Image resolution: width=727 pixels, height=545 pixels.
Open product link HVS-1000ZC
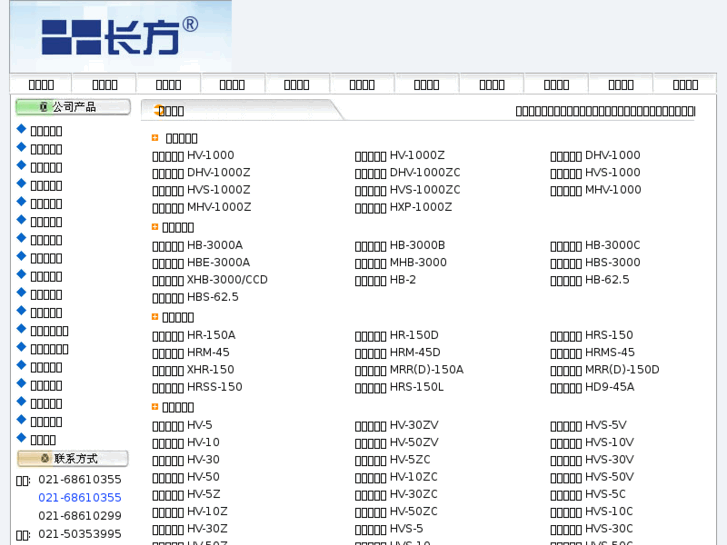(x=408, y=190)
